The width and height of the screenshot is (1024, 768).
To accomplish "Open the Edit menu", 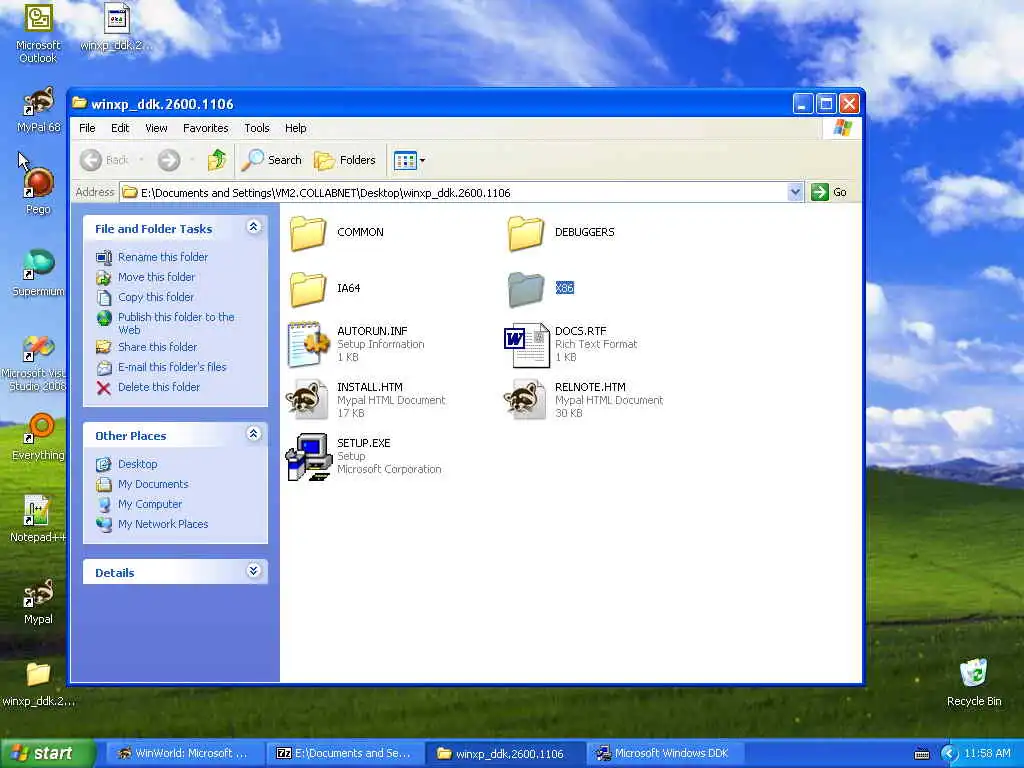I will 120,128.
